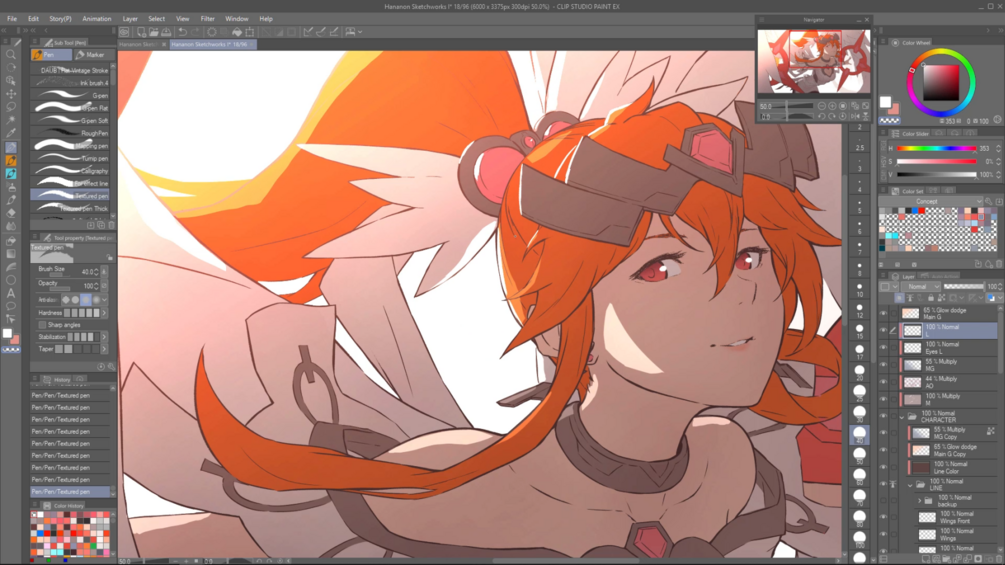Image resolution: width=1005 pixels, height=565 pixels.
Task: Click the color wheel saturation square
Action: tap(940, 82)
